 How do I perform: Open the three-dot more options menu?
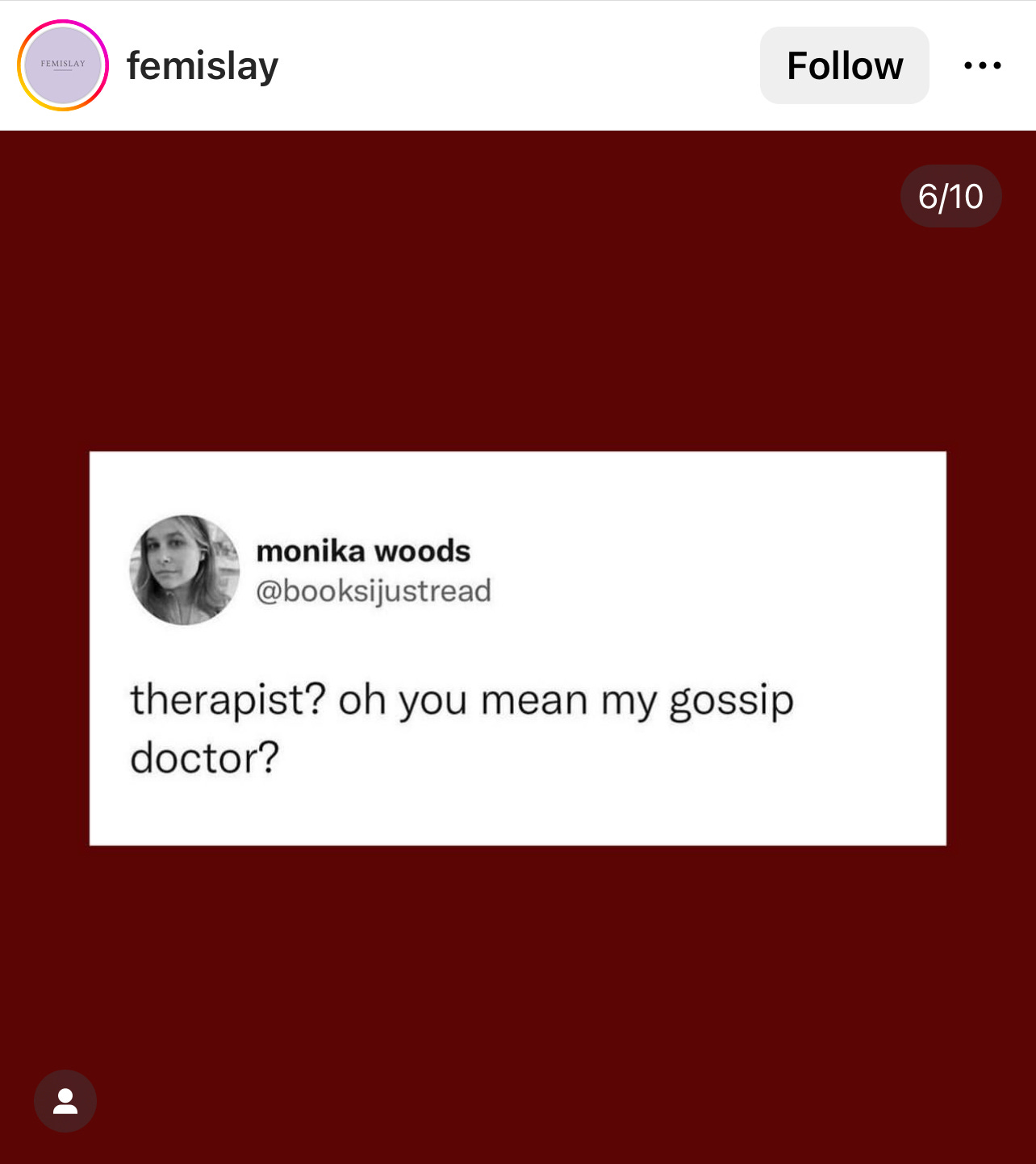tap(982, 65)
